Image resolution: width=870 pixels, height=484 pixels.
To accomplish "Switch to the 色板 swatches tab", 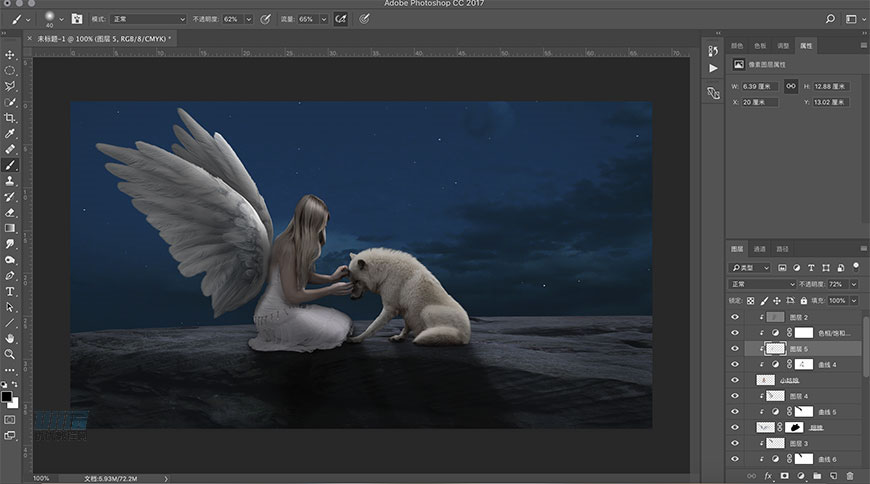I will (760, 46).
